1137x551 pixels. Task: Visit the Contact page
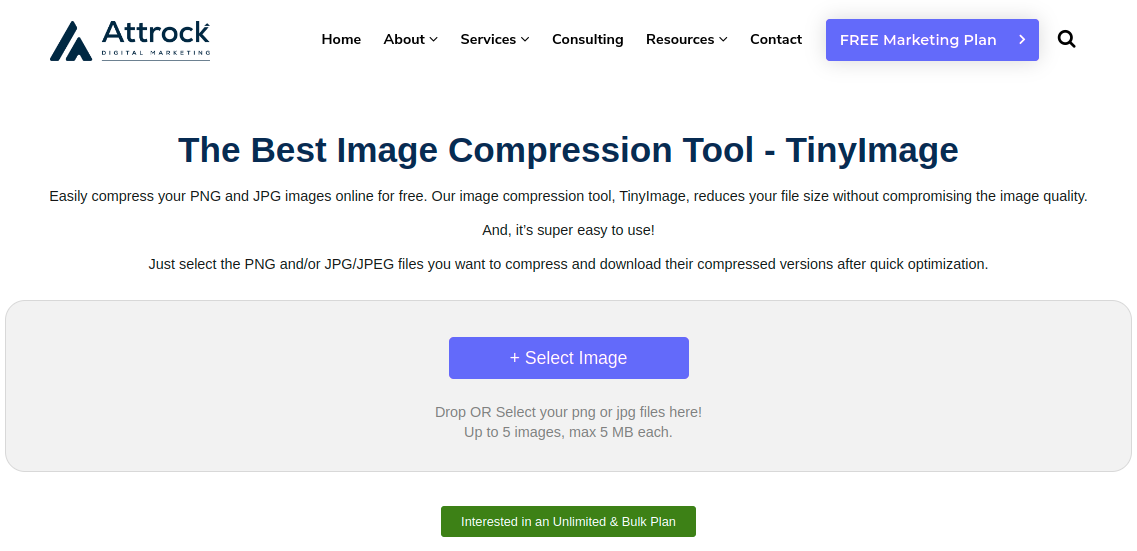(776, 39)
